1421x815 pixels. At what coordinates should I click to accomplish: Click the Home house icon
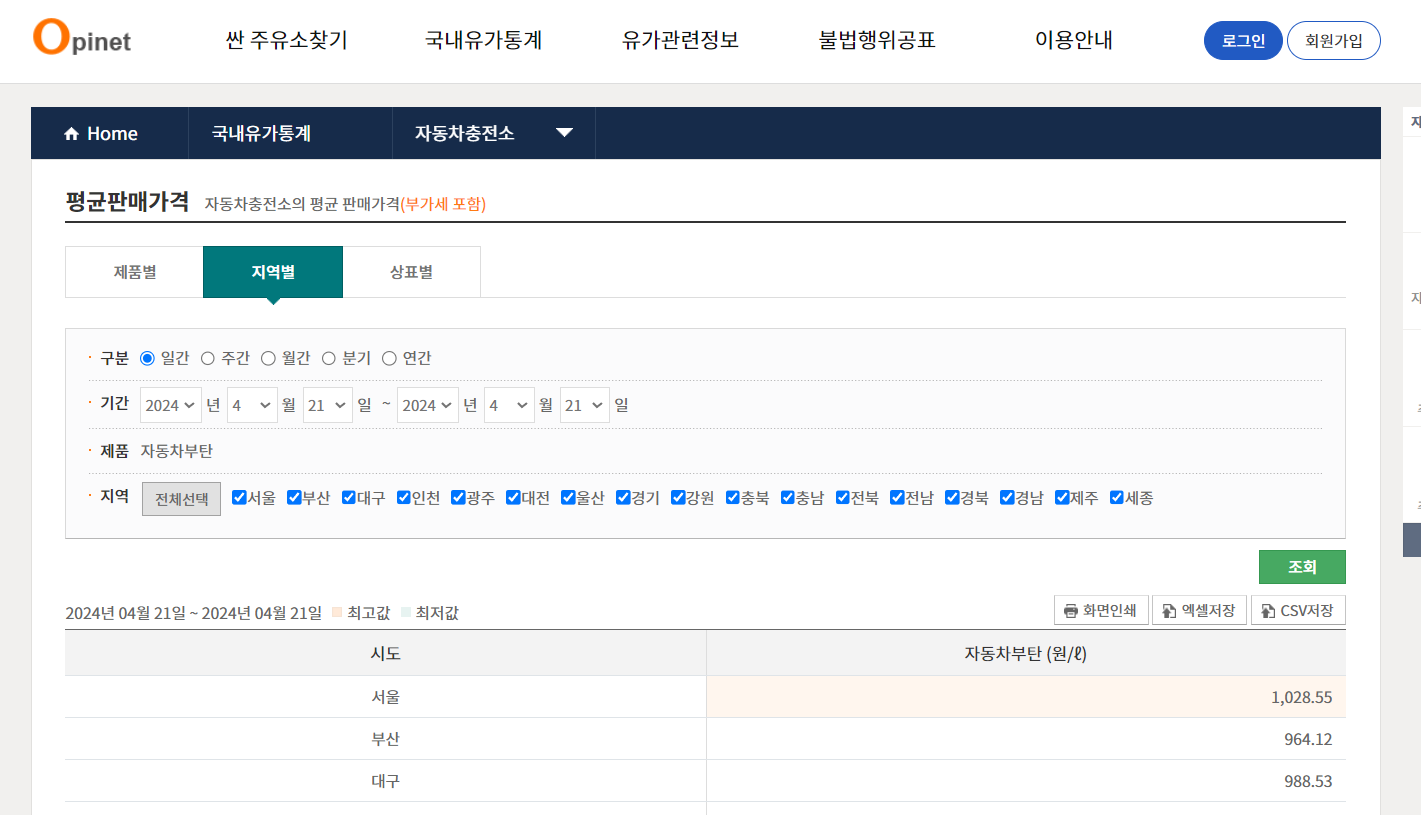pyautogui.click(x=71, y=133)
